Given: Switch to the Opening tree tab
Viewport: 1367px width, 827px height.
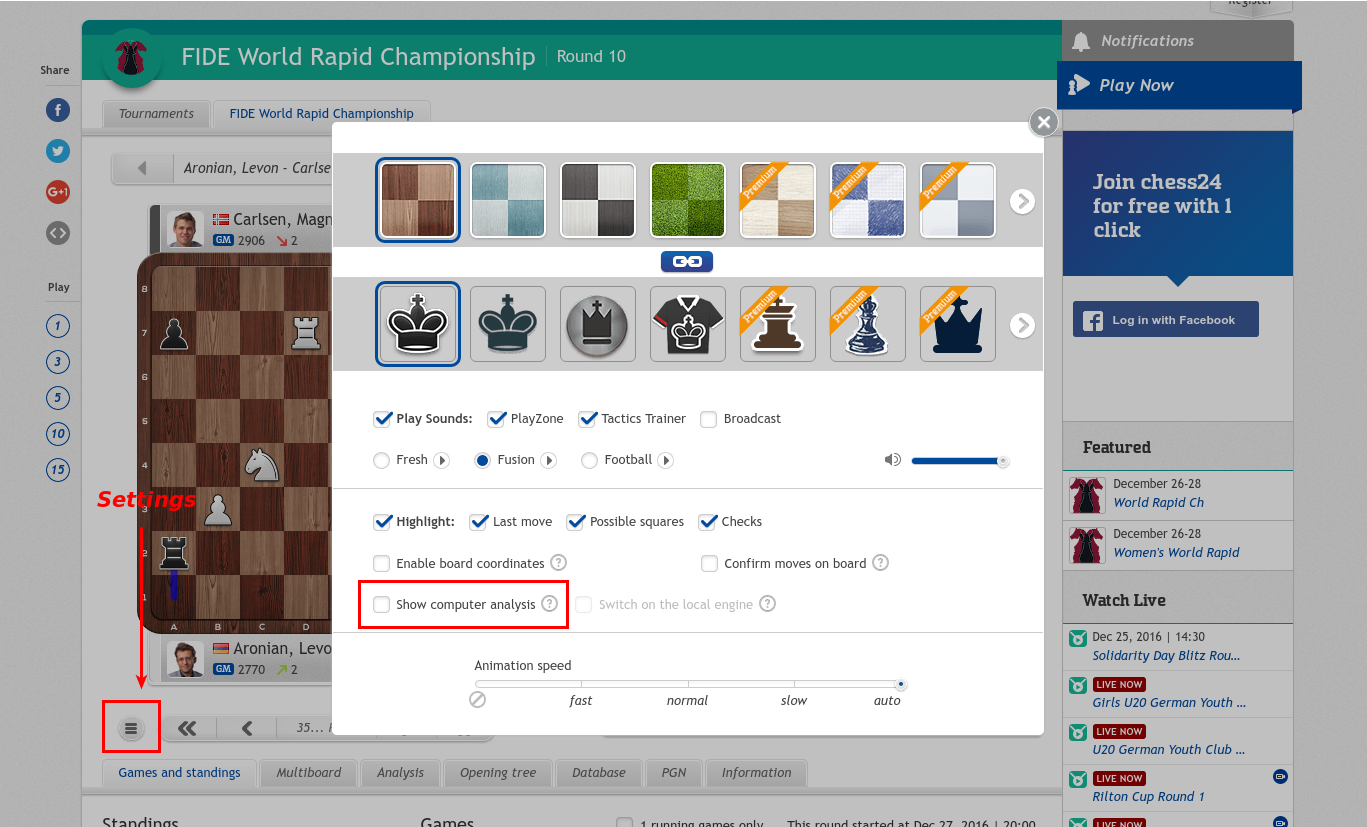Looking at the screenshot, I should pyautogui.click(x=497, y=773).
